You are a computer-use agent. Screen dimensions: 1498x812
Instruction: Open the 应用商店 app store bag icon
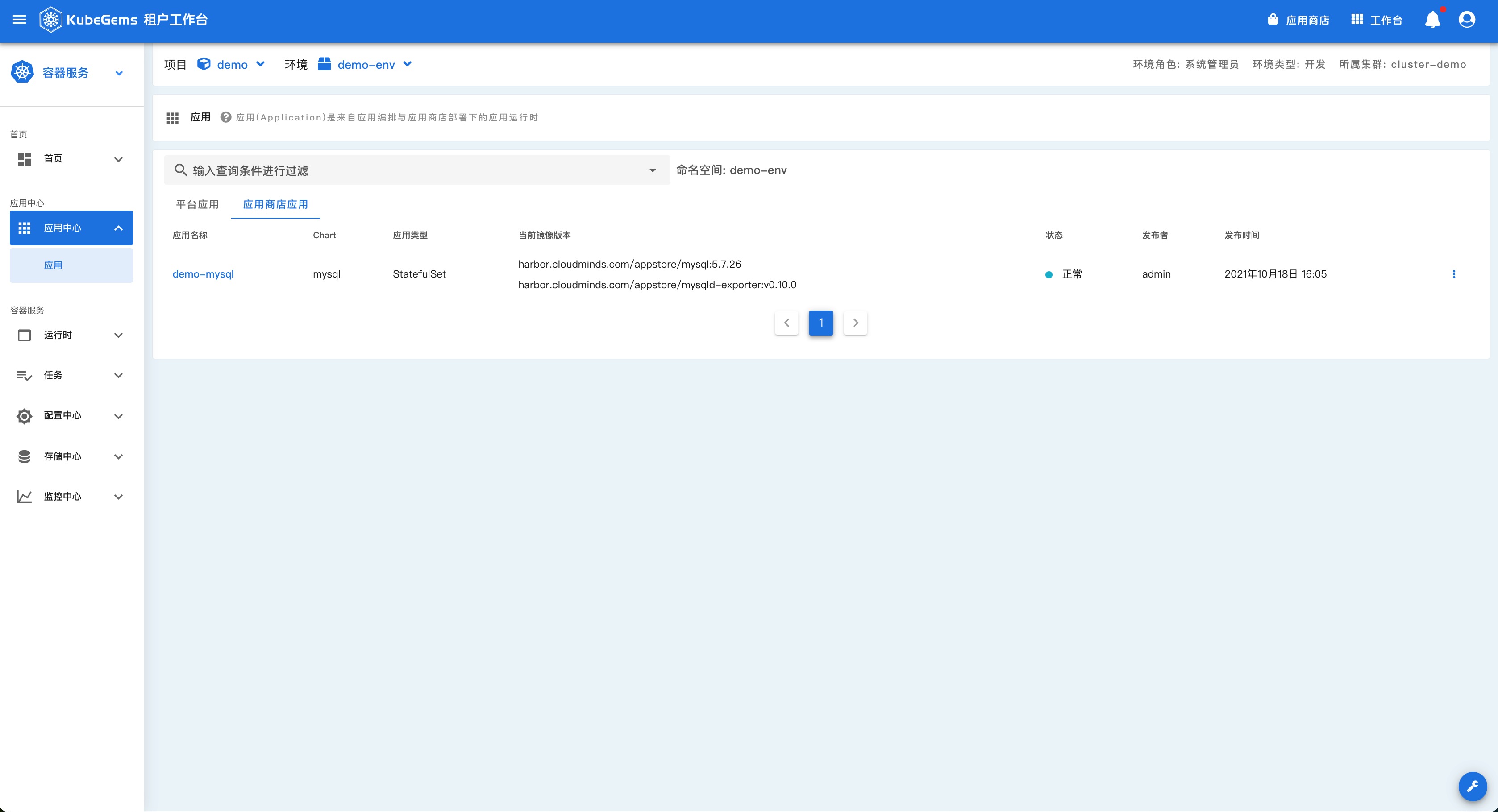pos(1273,20)
